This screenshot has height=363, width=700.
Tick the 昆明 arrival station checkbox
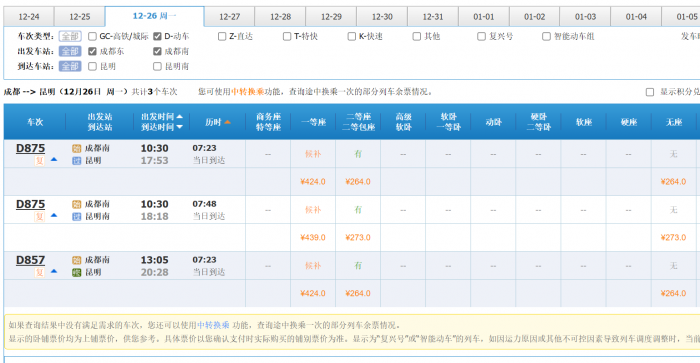pos(92,67)
